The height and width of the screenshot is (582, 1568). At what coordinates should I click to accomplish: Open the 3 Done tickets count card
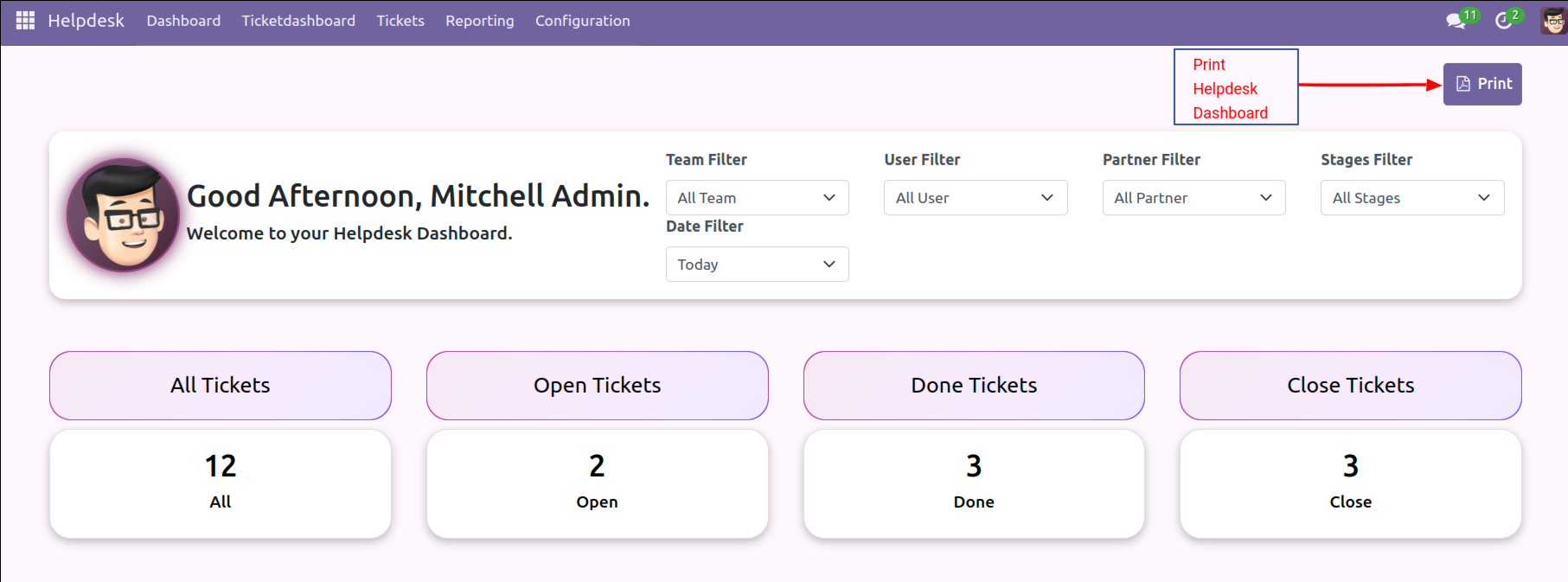click(974, 484)
